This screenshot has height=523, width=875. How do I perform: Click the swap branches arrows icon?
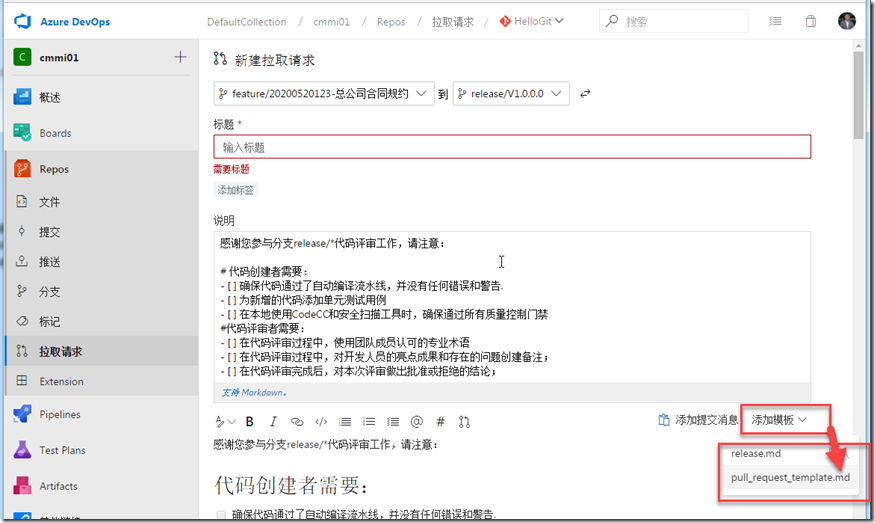585,94
